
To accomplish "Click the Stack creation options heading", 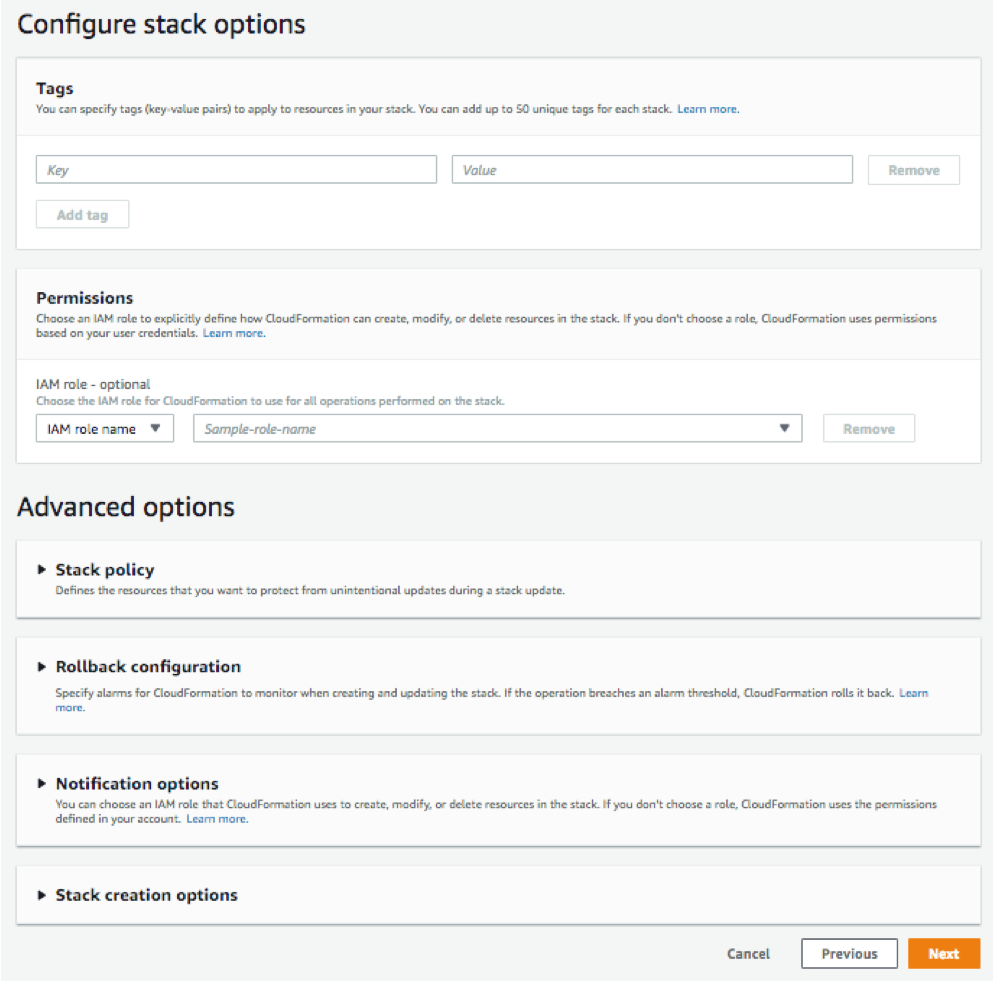I will [x=147, y=895].
